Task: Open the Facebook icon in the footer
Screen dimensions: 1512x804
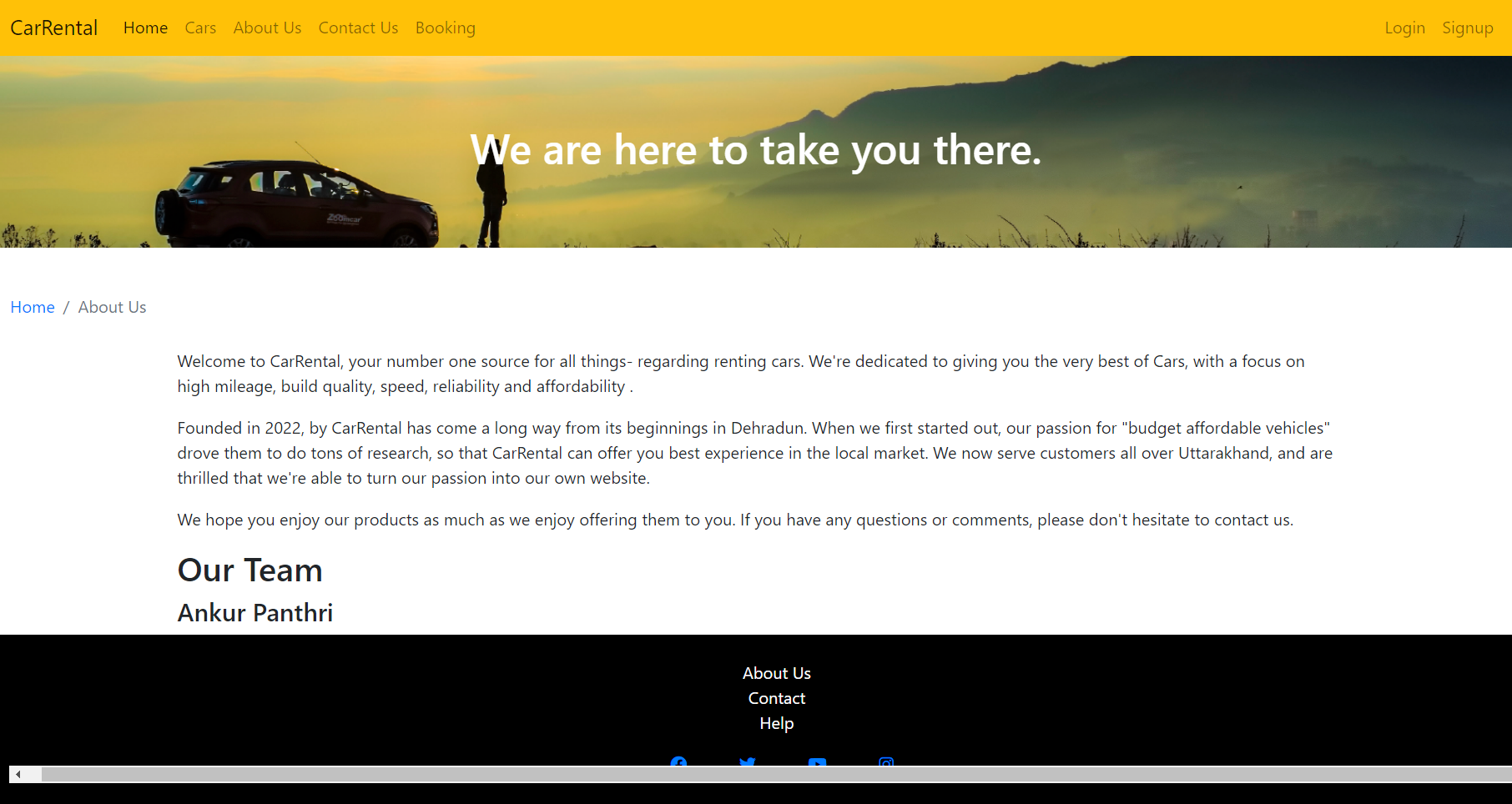Action: pos(678,761)
